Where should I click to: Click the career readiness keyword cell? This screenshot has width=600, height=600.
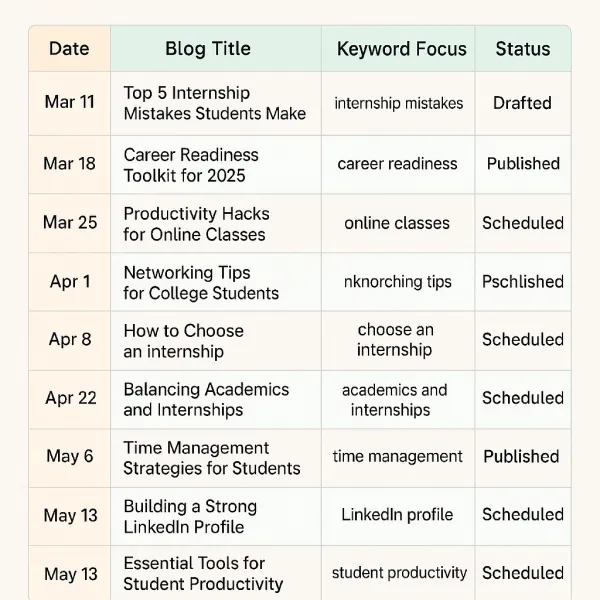[397, 164]
